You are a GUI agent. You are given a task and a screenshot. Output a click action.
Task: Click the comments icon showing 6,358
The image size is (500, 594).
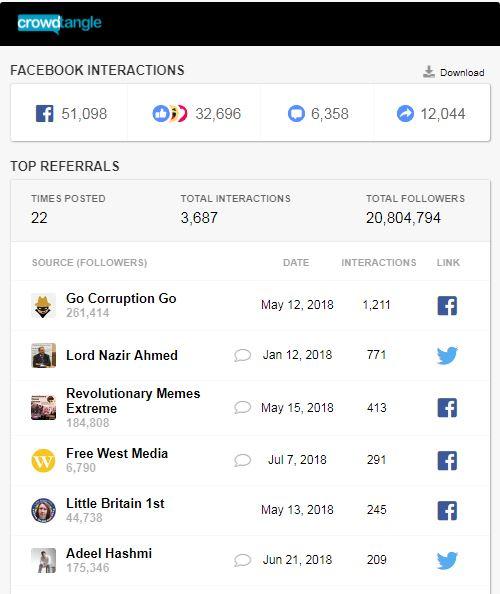click(296, 114)
